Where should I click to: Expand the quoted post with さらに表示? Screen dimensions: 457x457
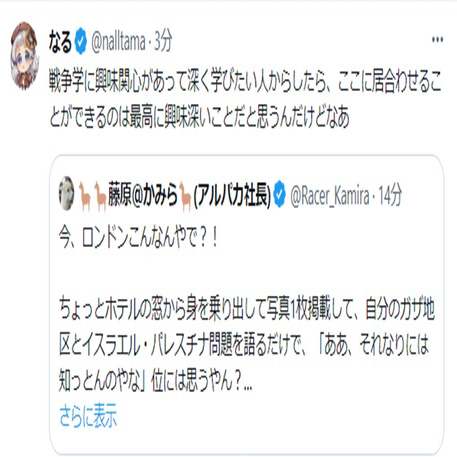[88, 416]
